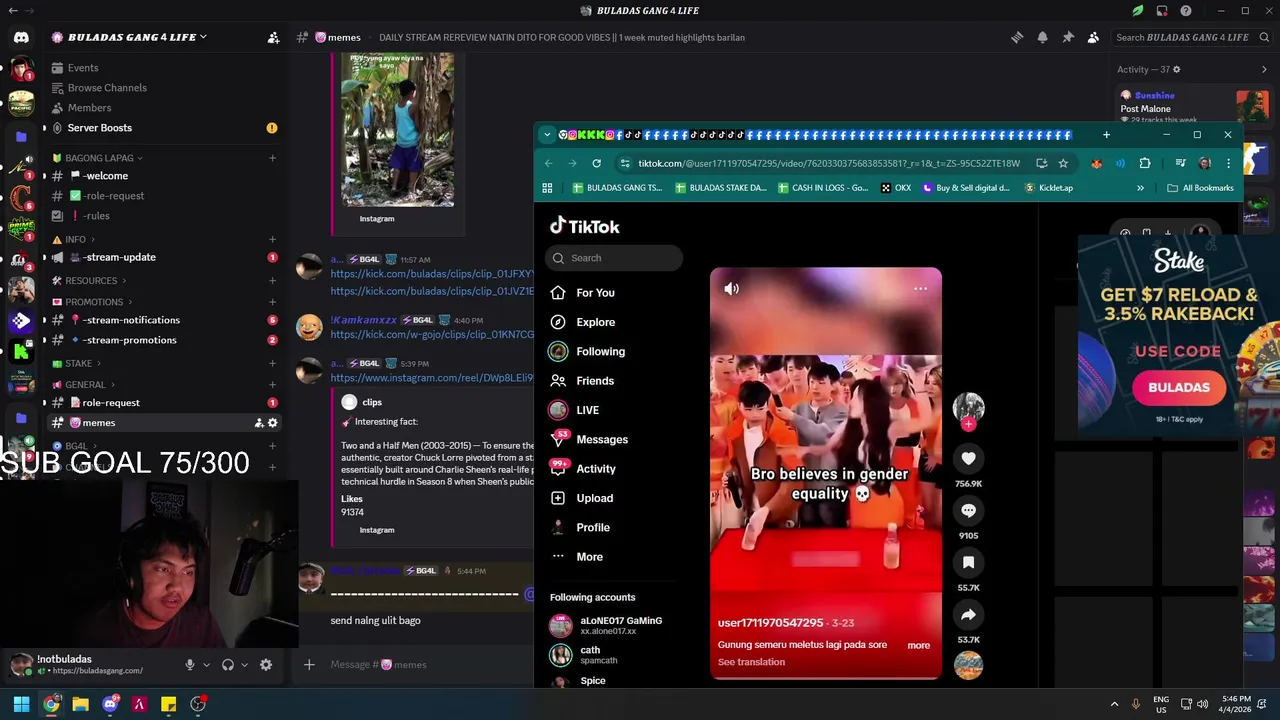
Task: Open TikTok LIVE section
Action: coord(587,410)
